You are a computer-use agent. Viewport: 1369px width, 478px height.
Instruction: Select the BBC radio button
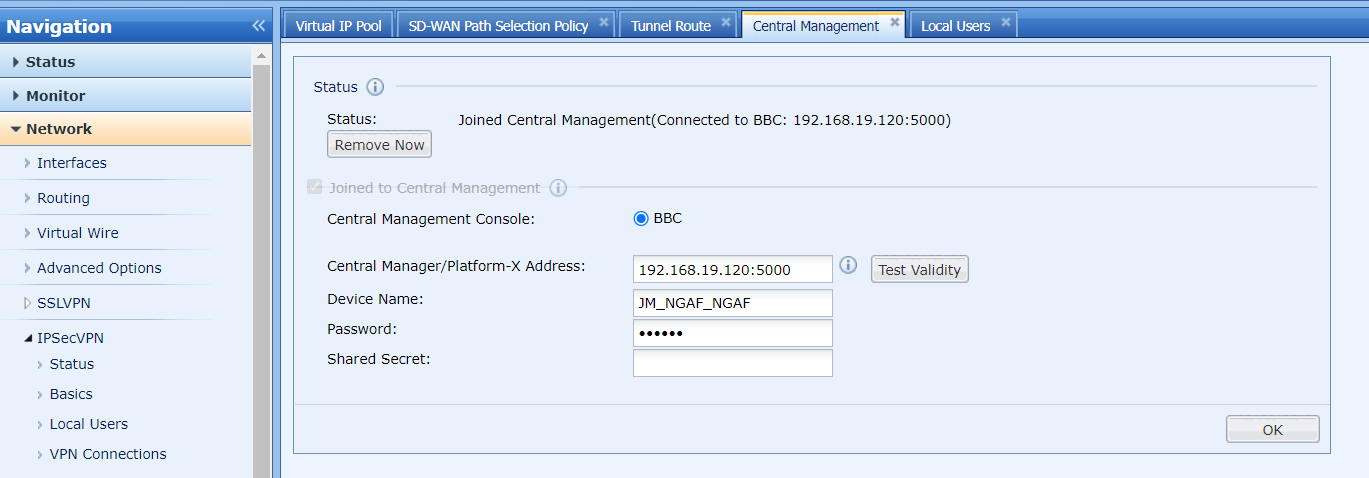[x=641, y=218]
